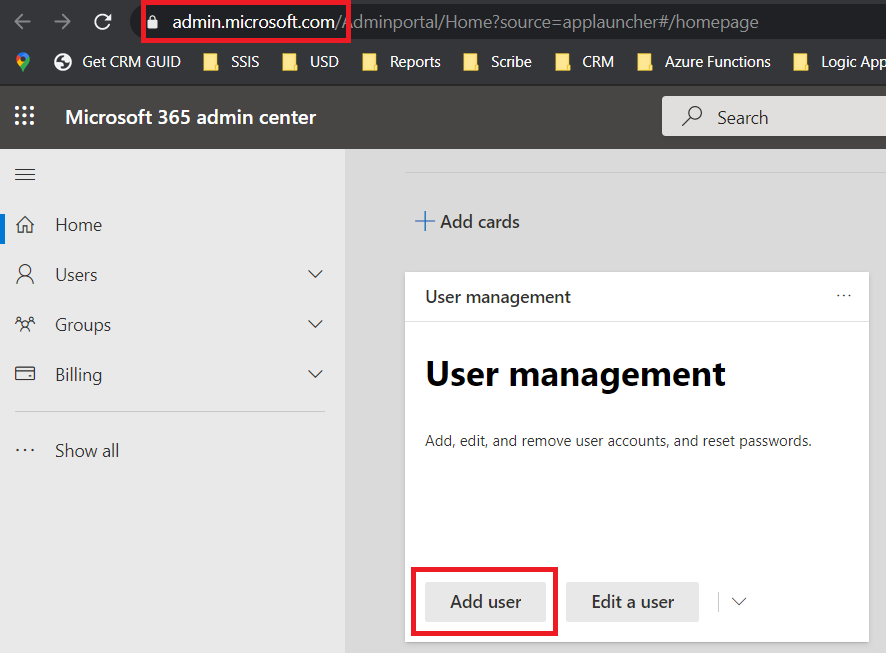This screenshot has width=886, height=653.
Task: Open the Get CRM GUID bookmark
Action: tap(118, 62)
